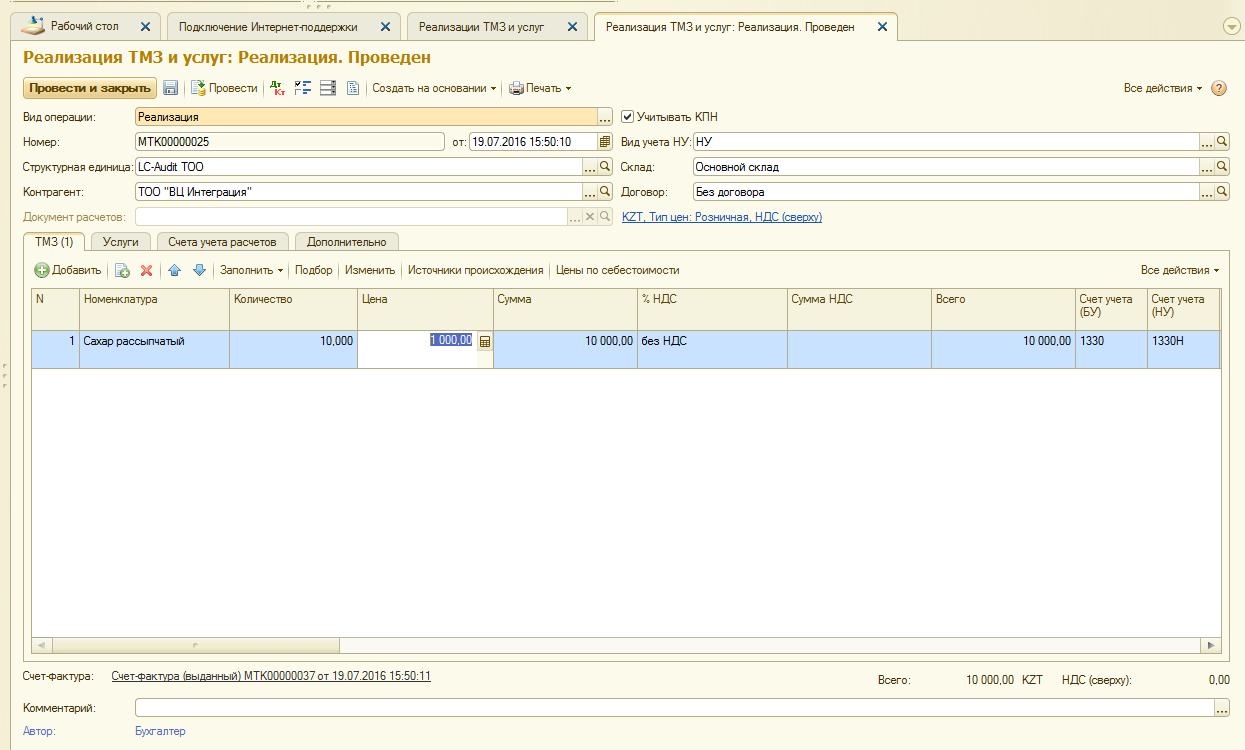Click Цены по себестоимости

coord(617,270)
